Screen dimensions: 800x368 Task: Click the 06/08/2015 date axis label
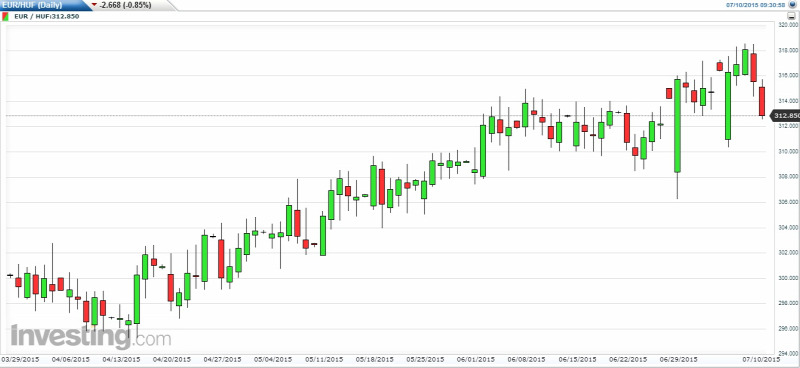coord(527,360)
